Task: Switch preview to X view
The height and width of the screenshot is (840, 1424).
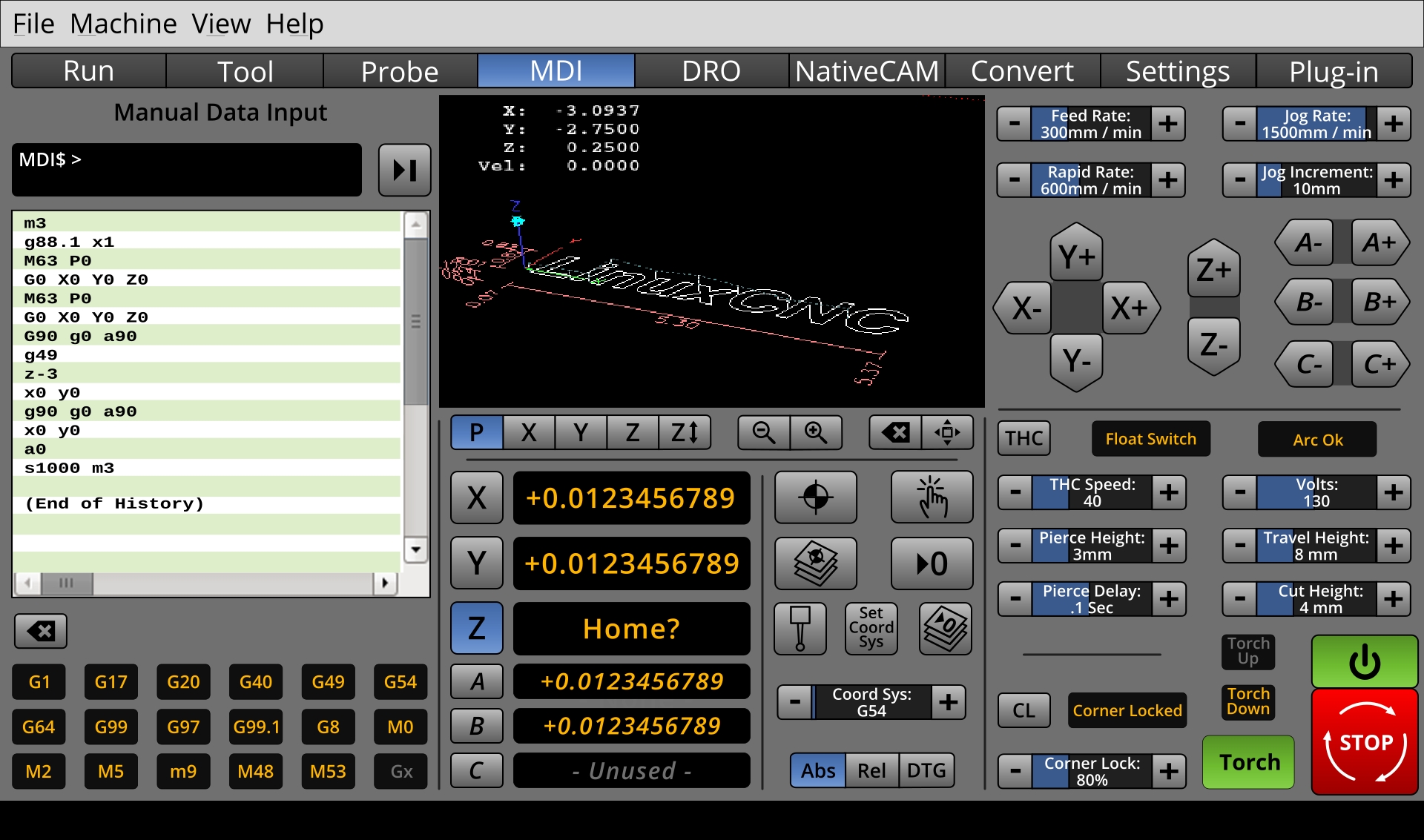Action: (529, 432)
